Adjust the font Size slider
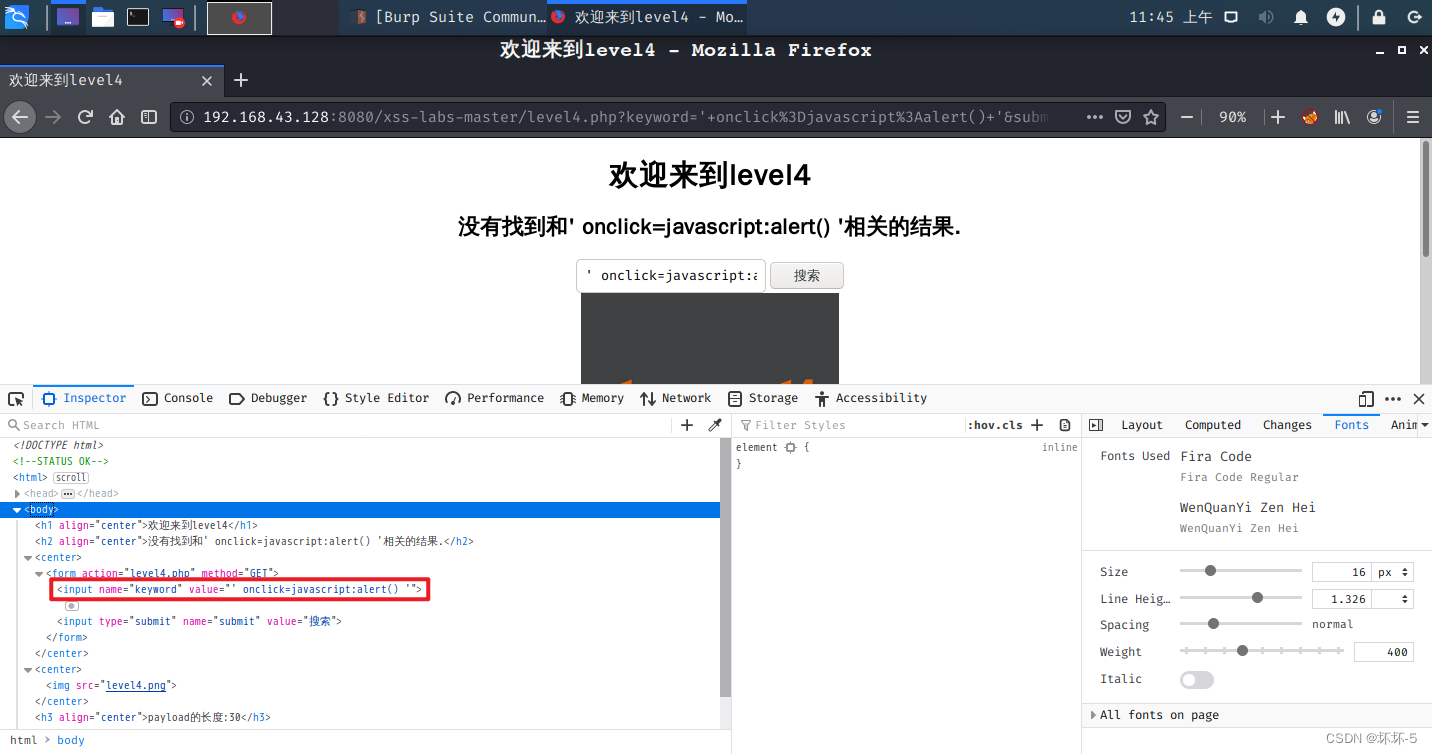 point(1240,571)
